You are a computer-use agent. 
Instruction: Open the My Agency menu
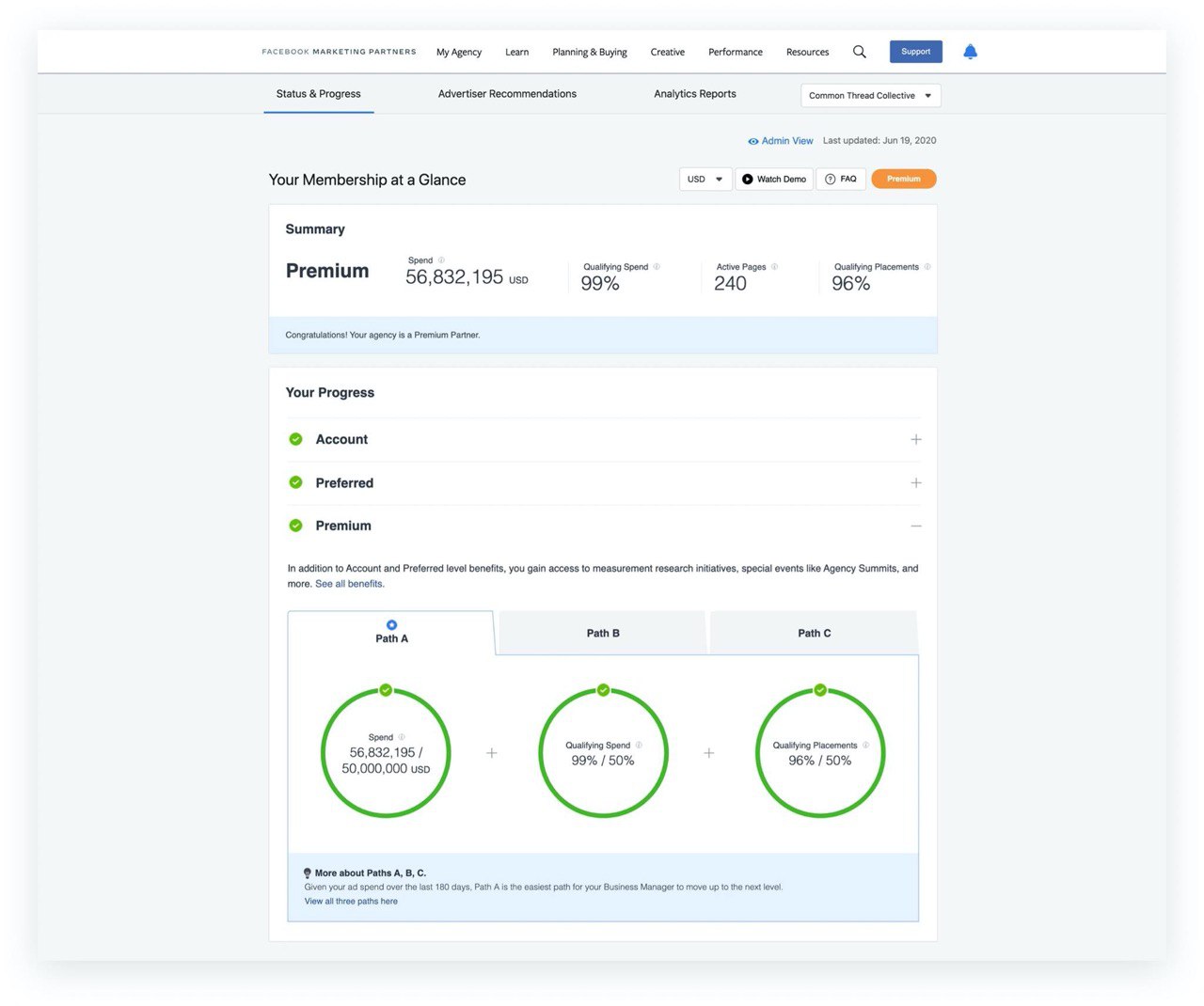coord(459,52)
